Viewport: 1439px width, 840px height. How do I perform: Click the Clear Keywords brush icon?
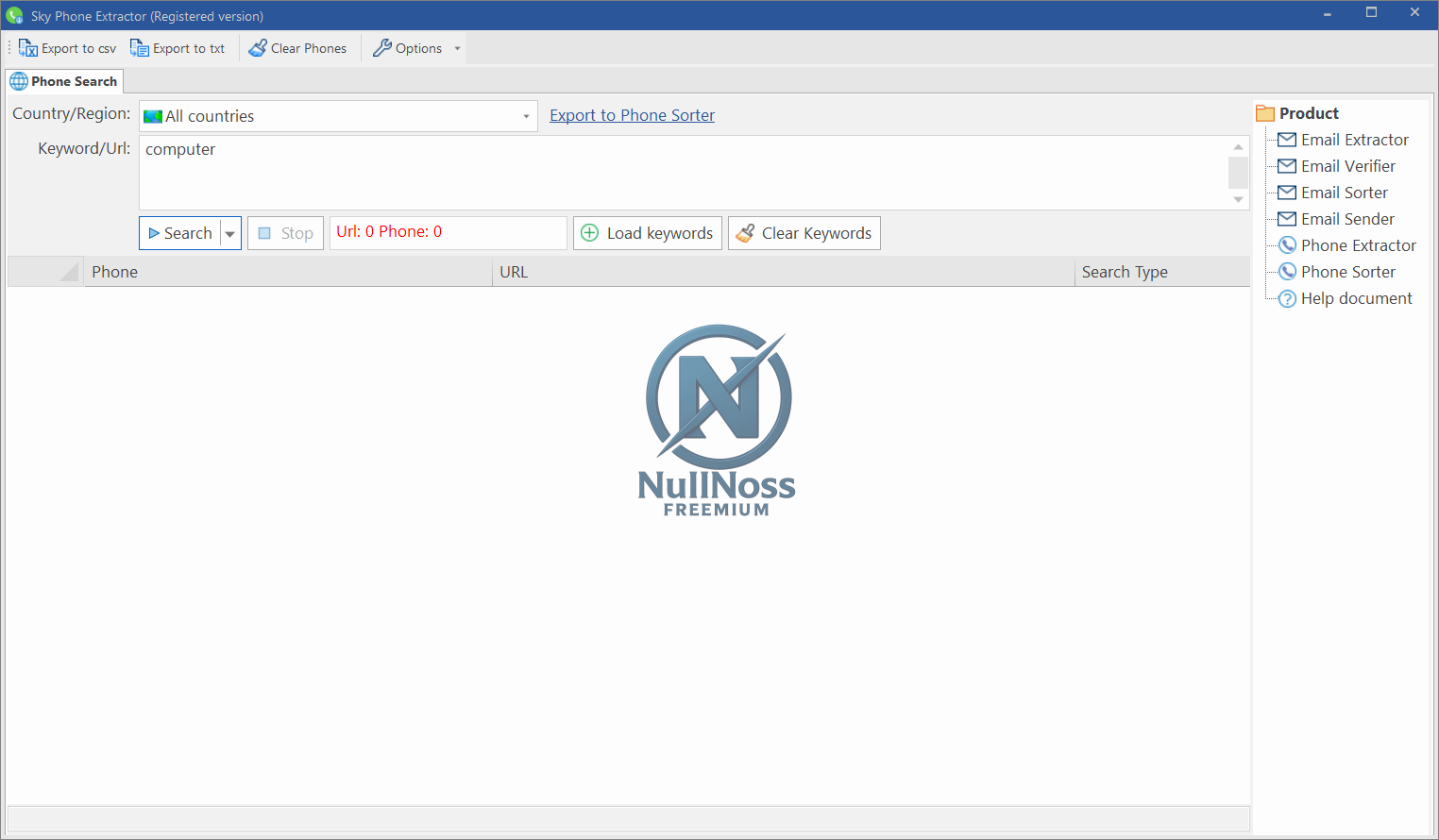[745, 233]
